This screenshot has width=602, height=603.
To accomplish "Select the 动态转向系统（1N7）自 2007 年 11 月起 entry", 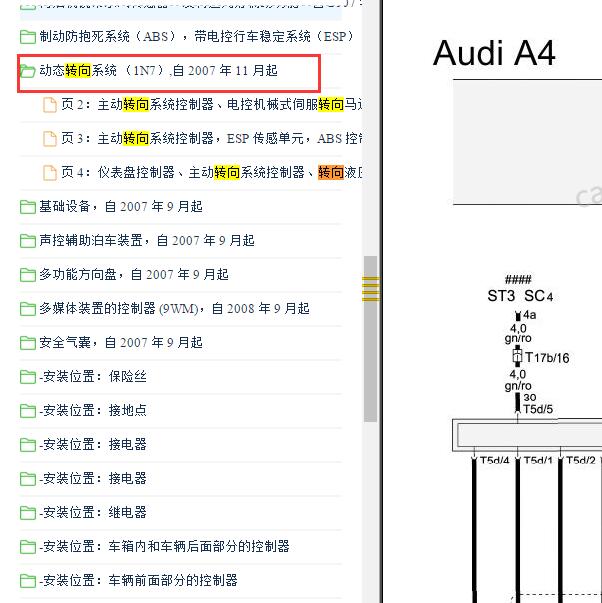I will (158, 70).
